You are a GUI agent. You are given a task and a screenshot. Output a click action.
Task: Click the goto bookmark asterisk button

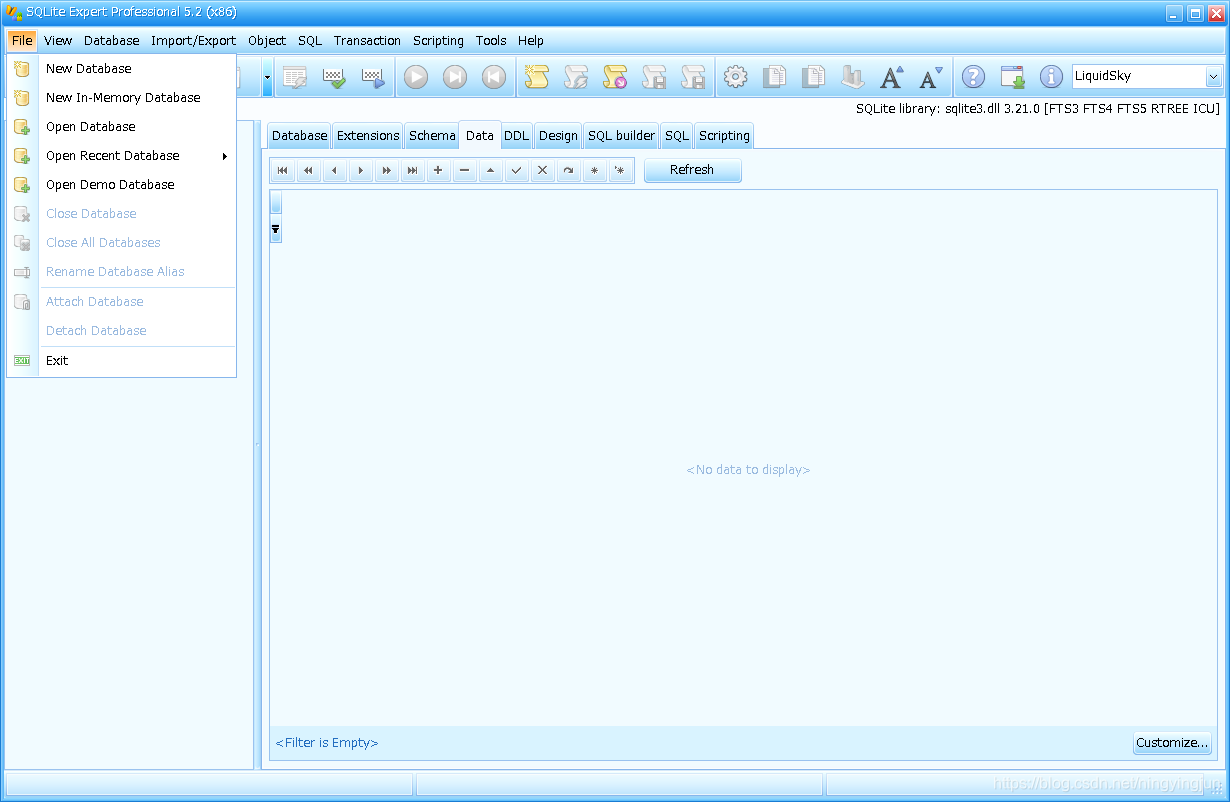pyautogui.click(x=620, y=171)
